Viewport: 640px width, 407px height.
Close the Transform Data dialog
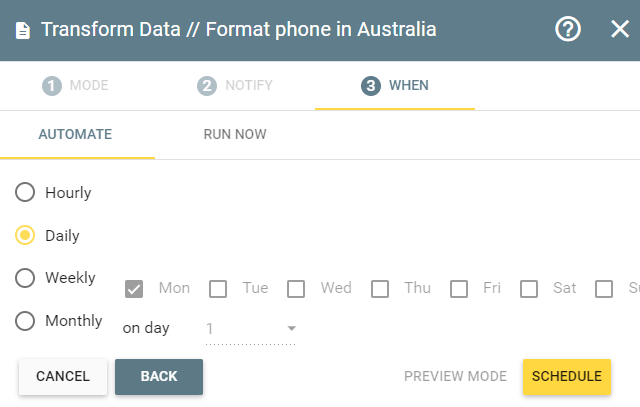tap(620, 29)
